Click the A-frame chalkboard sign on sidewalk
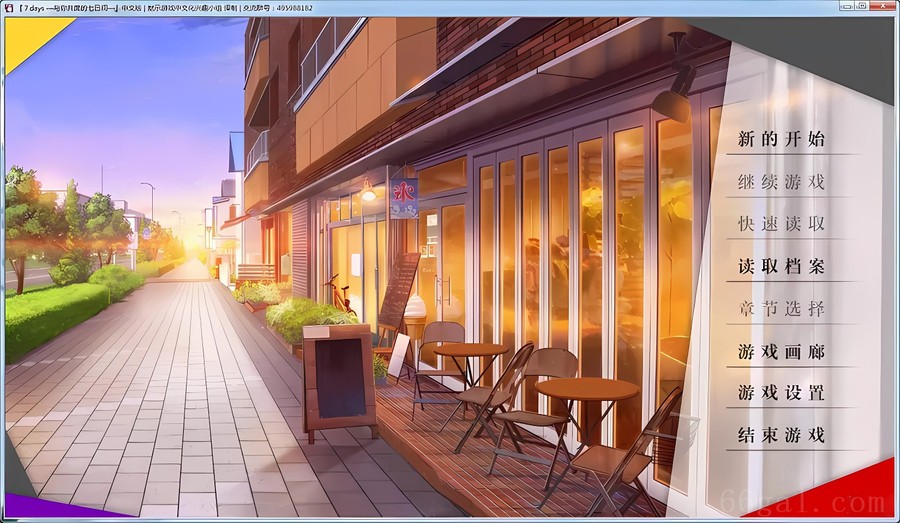This screenshot has height=523, width=900. [x=339, y=382]
